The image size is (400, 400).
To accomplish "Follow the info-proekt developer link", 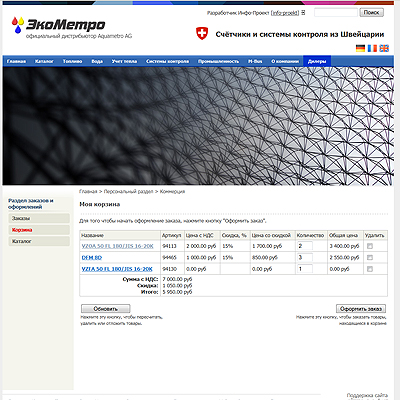I will click(x=285, y=13).
